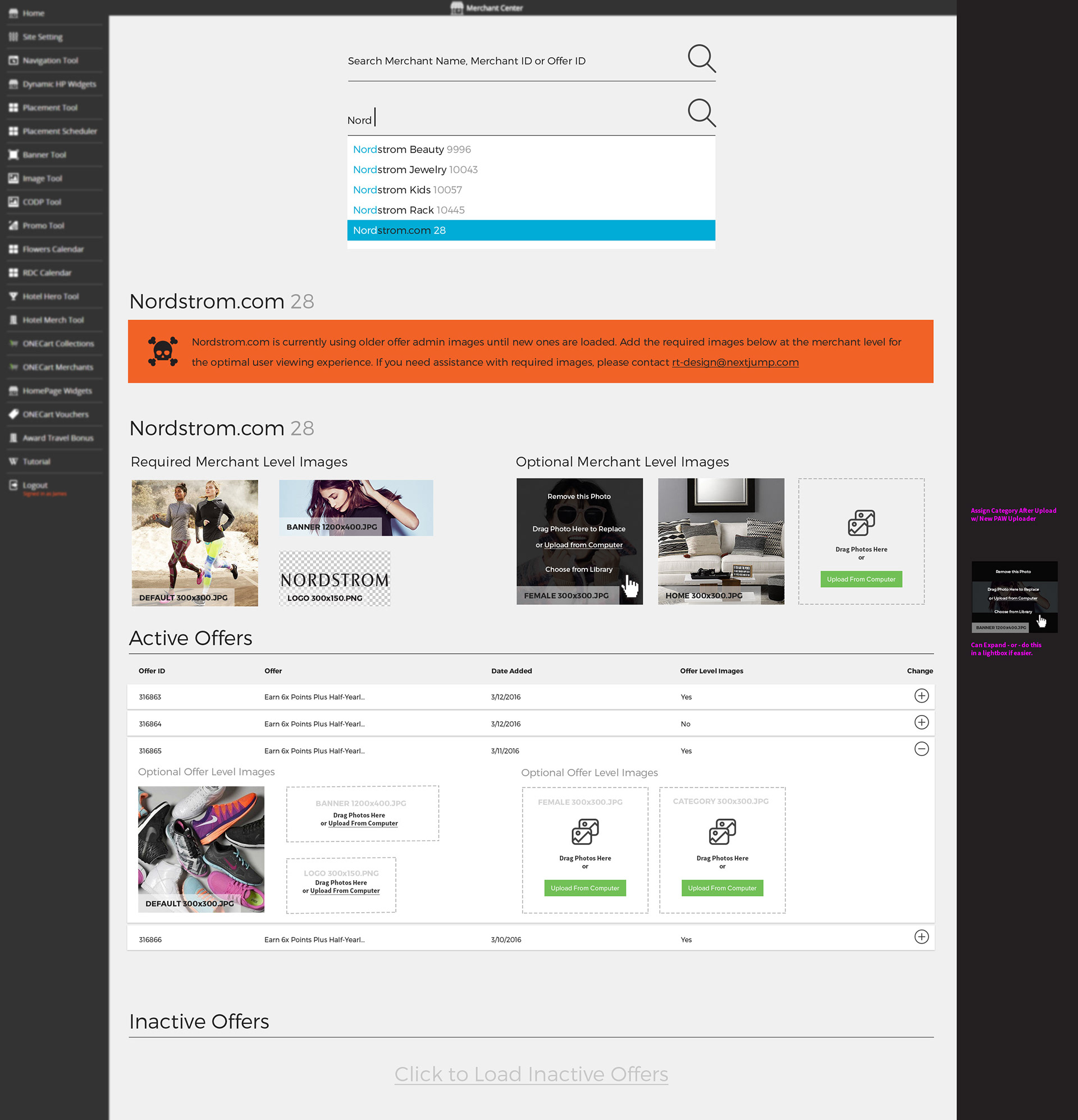Open Site Setting via its sidebar icon

pos(13,37)
